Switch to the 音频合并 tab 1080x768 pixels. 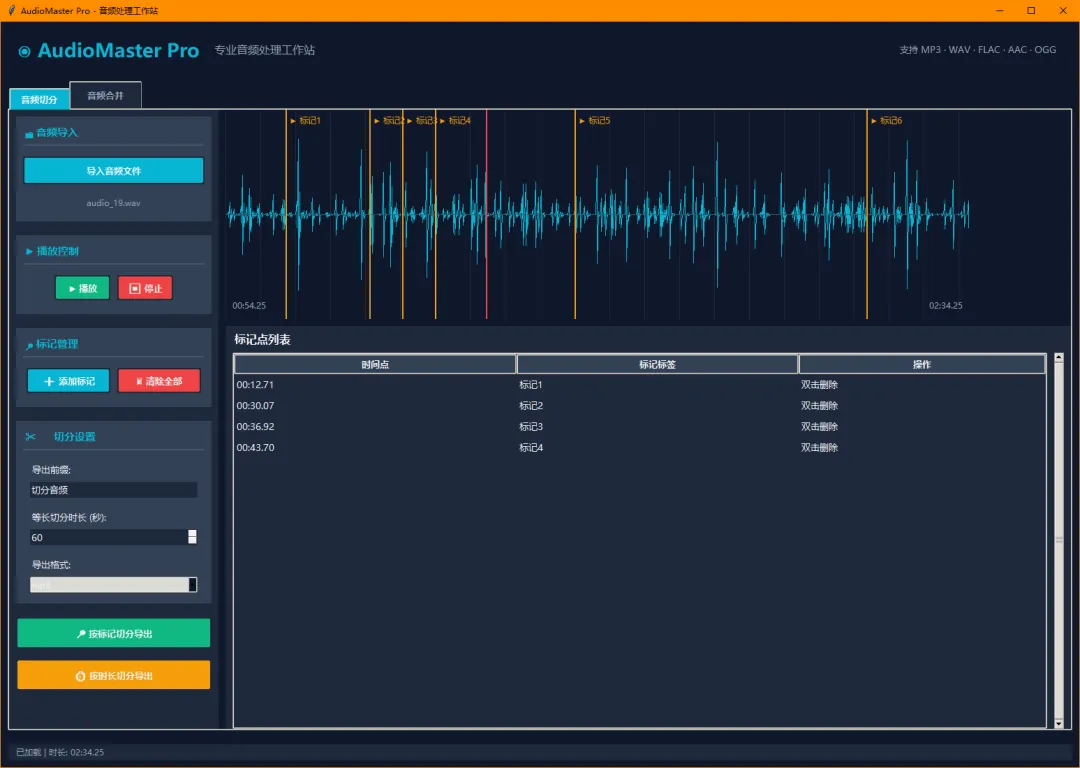[105, 95]
